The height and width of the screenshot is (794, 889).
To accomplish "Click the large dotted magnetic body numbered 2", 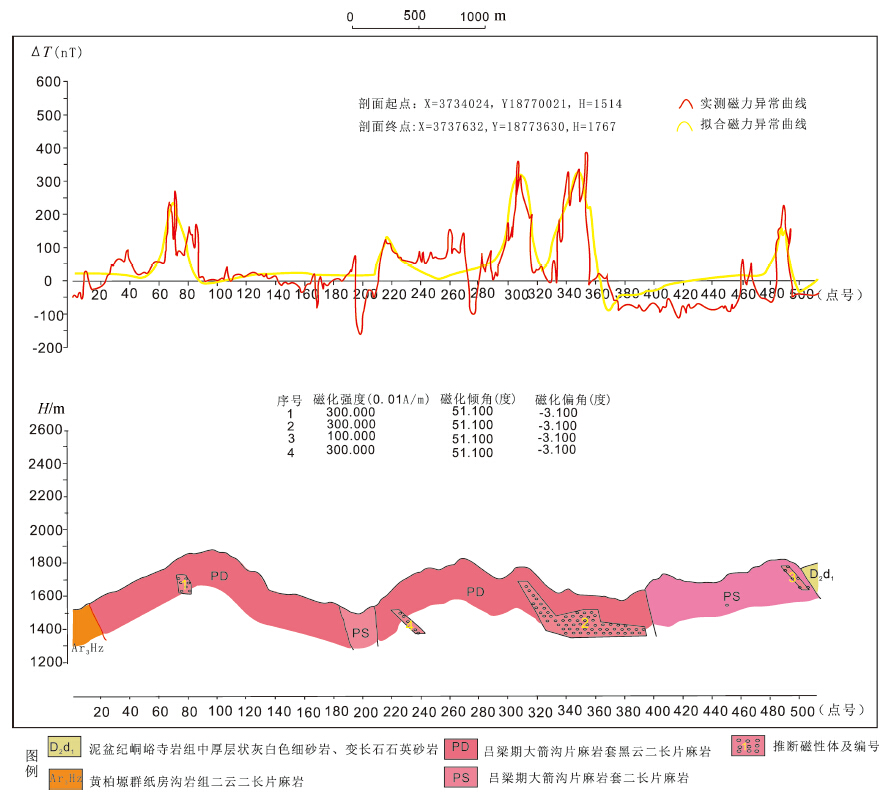I will pyautogui.click(x=585, y=623).
